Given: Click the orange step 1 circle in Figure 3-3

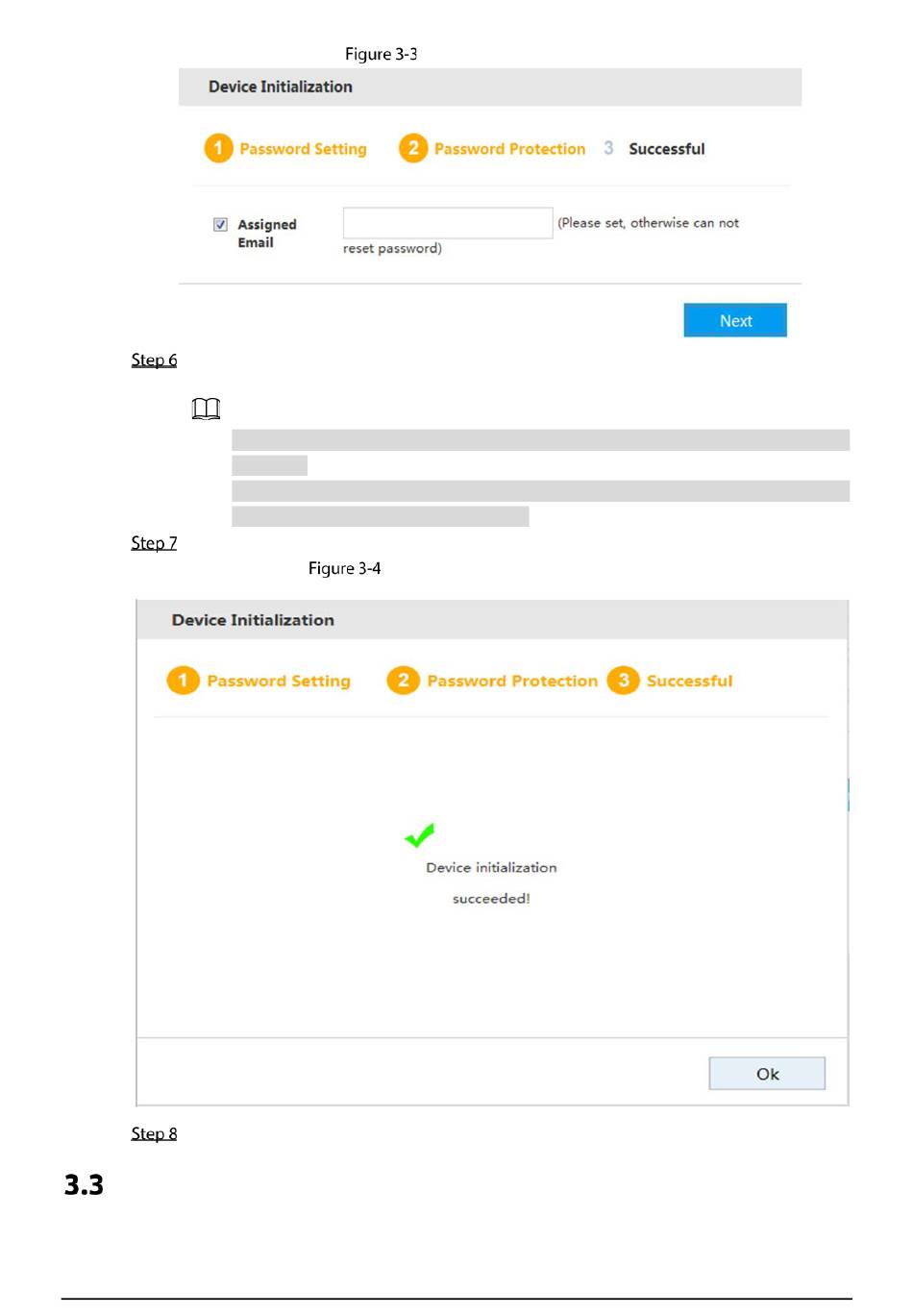Looking at the screenshot, I should point(219,148).
